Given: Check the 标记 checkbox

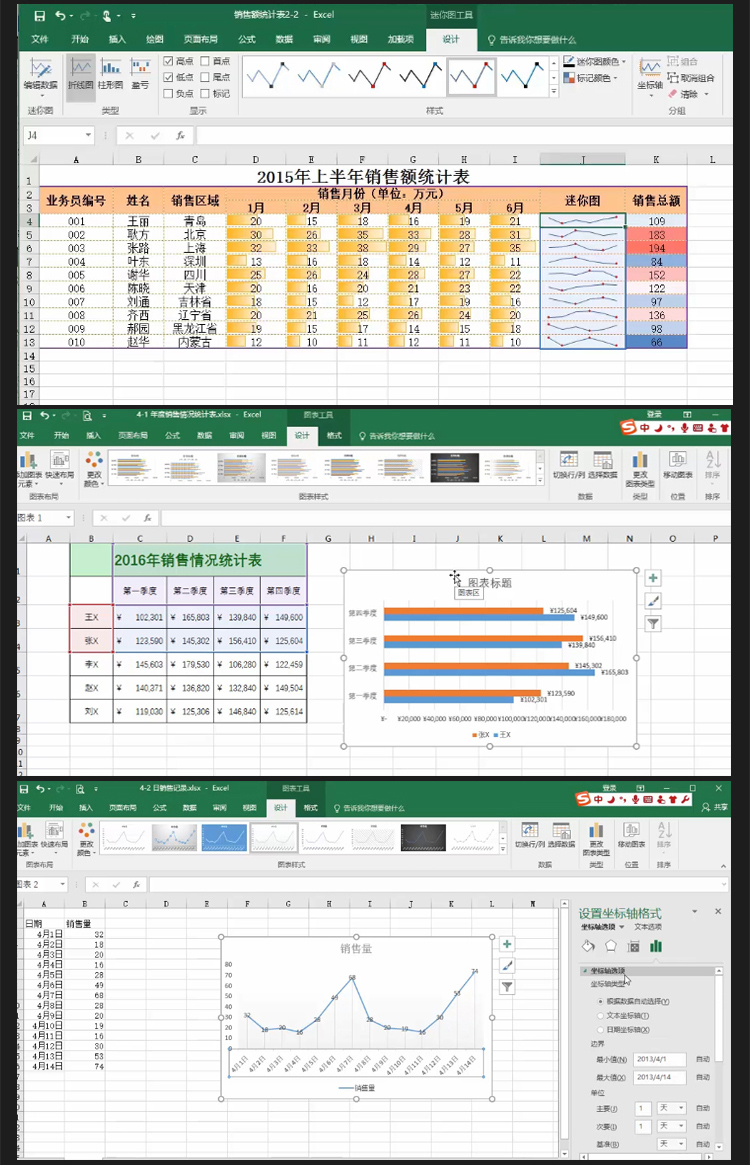Looking at the screenshot, I should click(205, 94).
